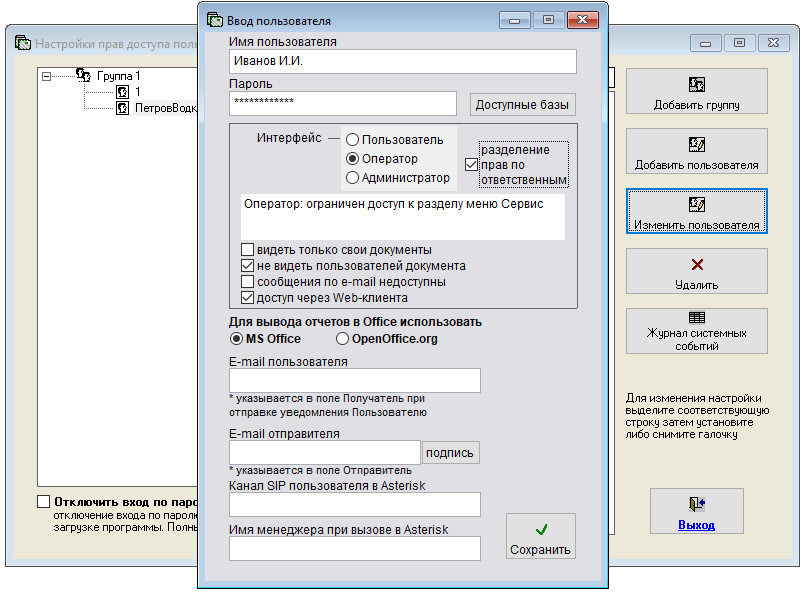Click the Имя менеджера при вызове в Asterisk field
The height and width of the screenshot is (594, 805).
tap(355, 548)
